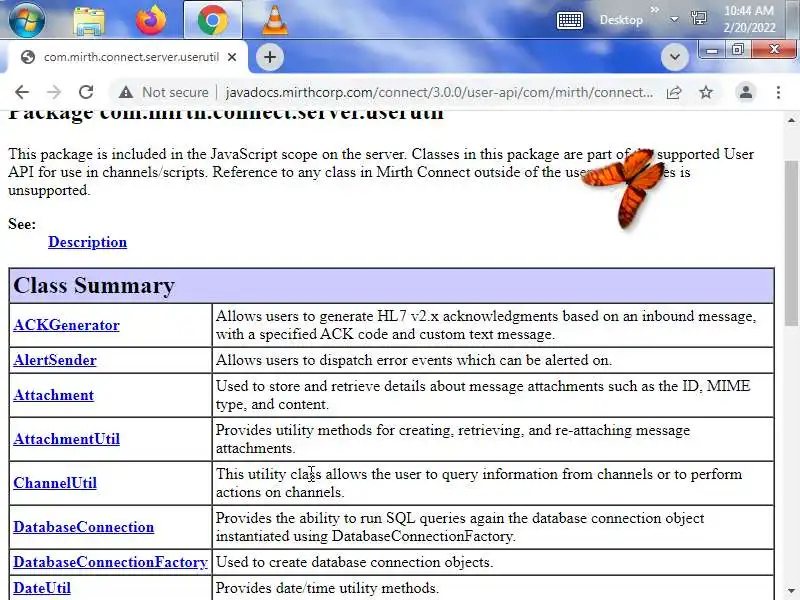800x600 pixels.
Task: Click the vertical scrollbar thumb
Action: click(x=791, y=243)
